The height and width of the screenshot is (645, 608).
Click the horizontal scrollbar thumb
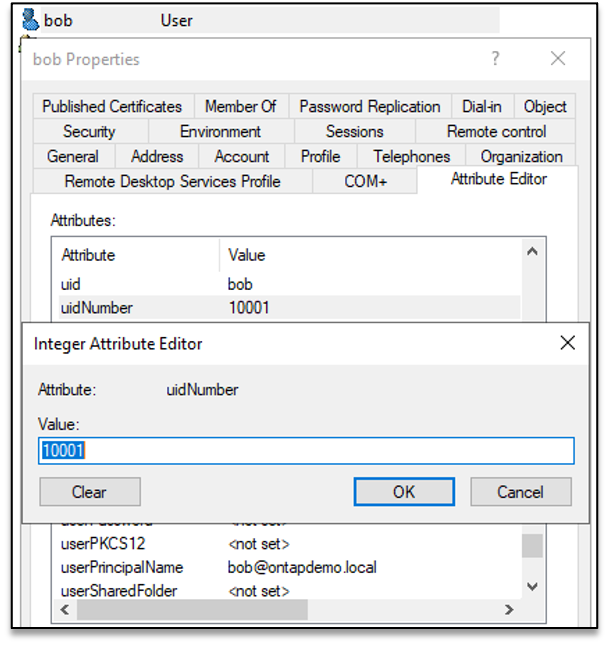pos(192,609)
